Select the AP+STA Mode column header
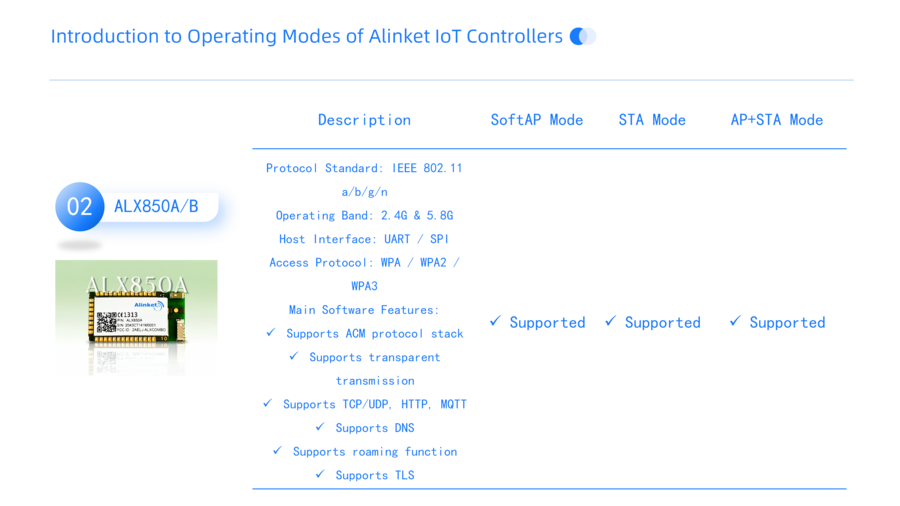The width and height of the screenshot is (900, 506). (x=777, y=120)
